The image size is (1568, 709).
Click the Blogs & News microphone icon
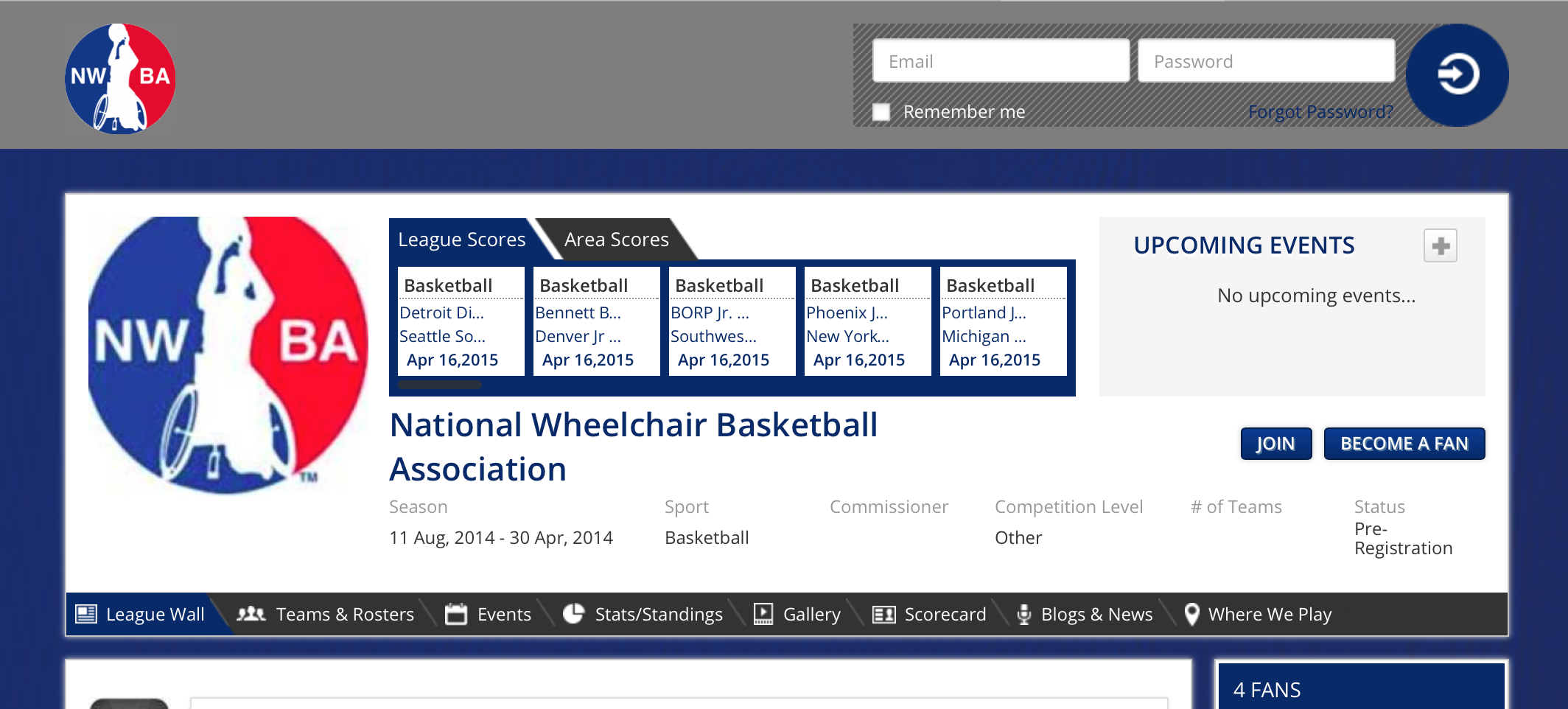point(1023,614)
